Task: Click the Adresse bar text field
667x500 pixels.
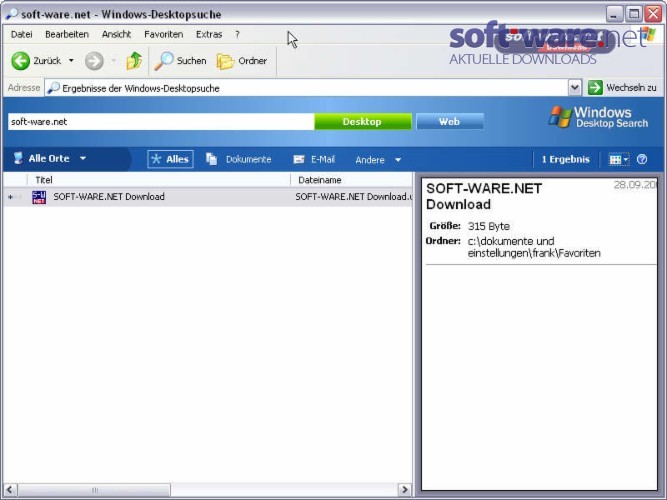Action: point(307,88)
